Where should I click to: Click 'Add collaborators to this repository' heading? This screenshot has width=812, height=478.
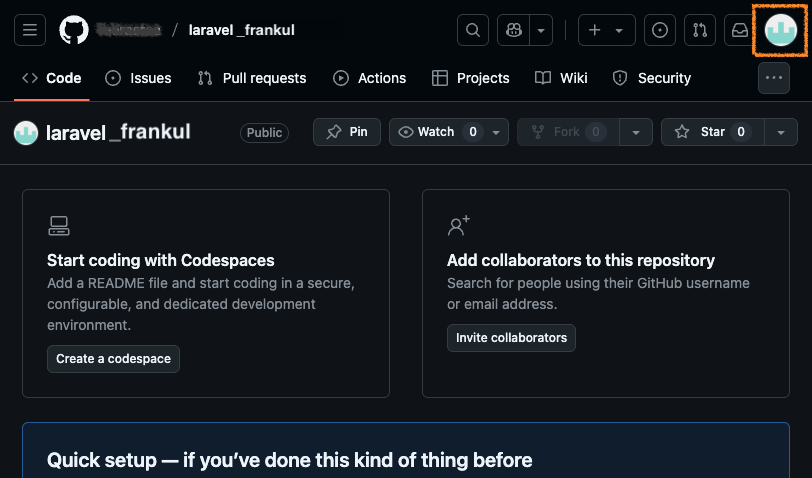581,260
